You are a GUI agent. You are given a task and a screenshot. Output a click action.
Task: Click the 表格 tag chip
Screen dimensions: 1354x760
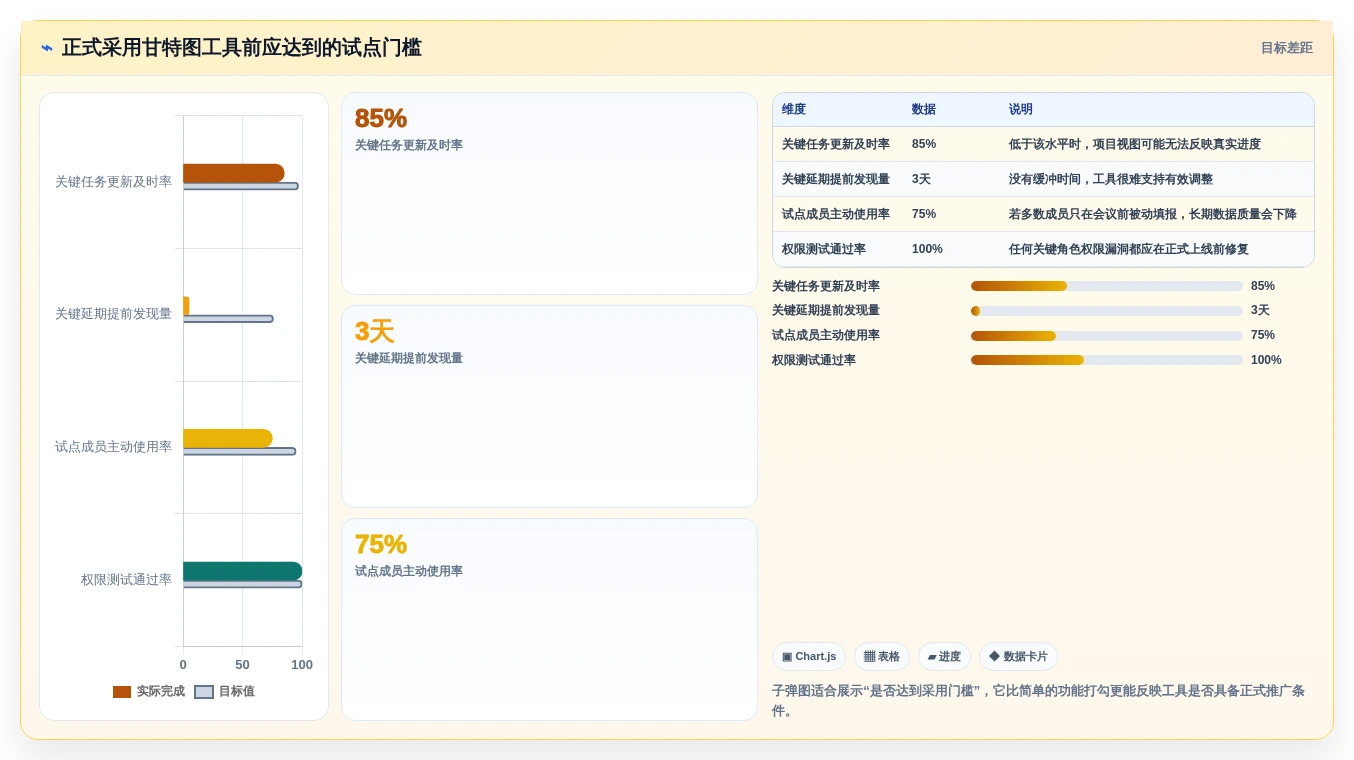click(x=882, y=657)
